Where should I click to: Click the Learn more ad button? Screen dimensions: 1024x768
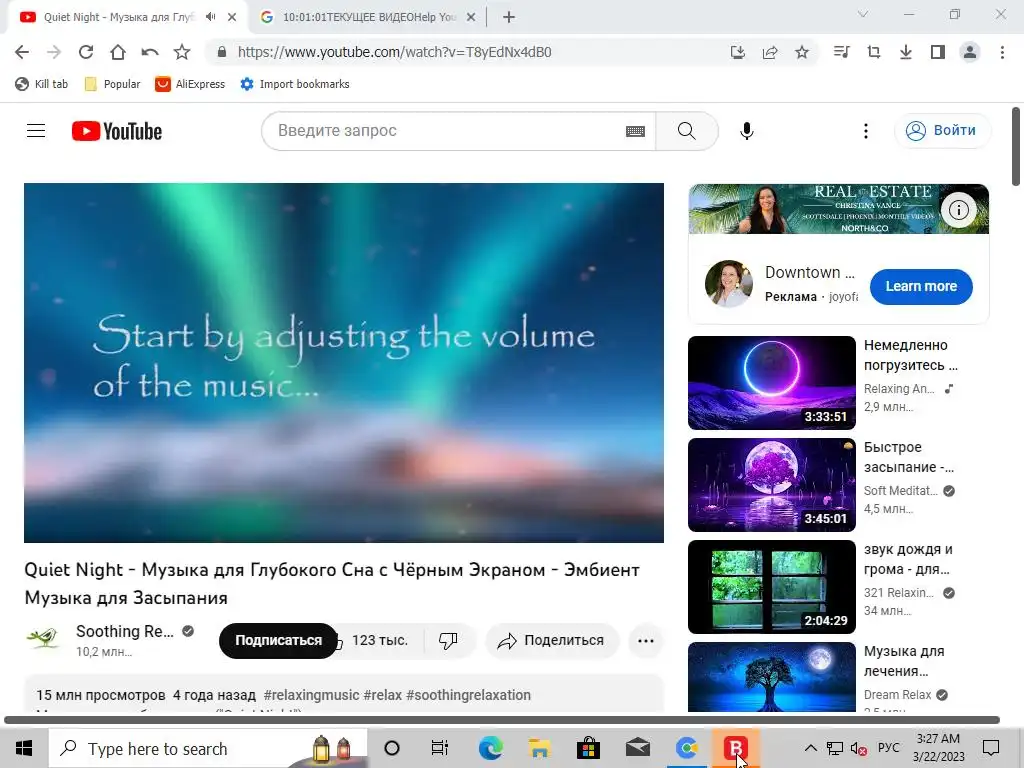click(921, 286)
